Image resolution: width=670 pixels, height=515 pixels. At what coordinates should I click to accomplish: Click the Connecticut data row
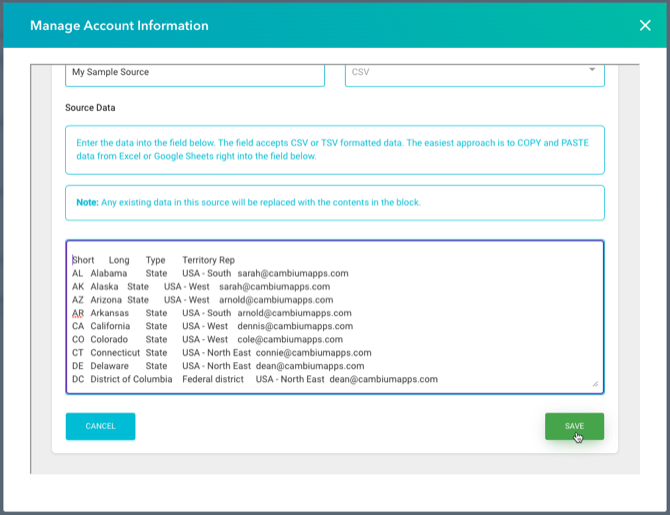click(x=221, y=353)
